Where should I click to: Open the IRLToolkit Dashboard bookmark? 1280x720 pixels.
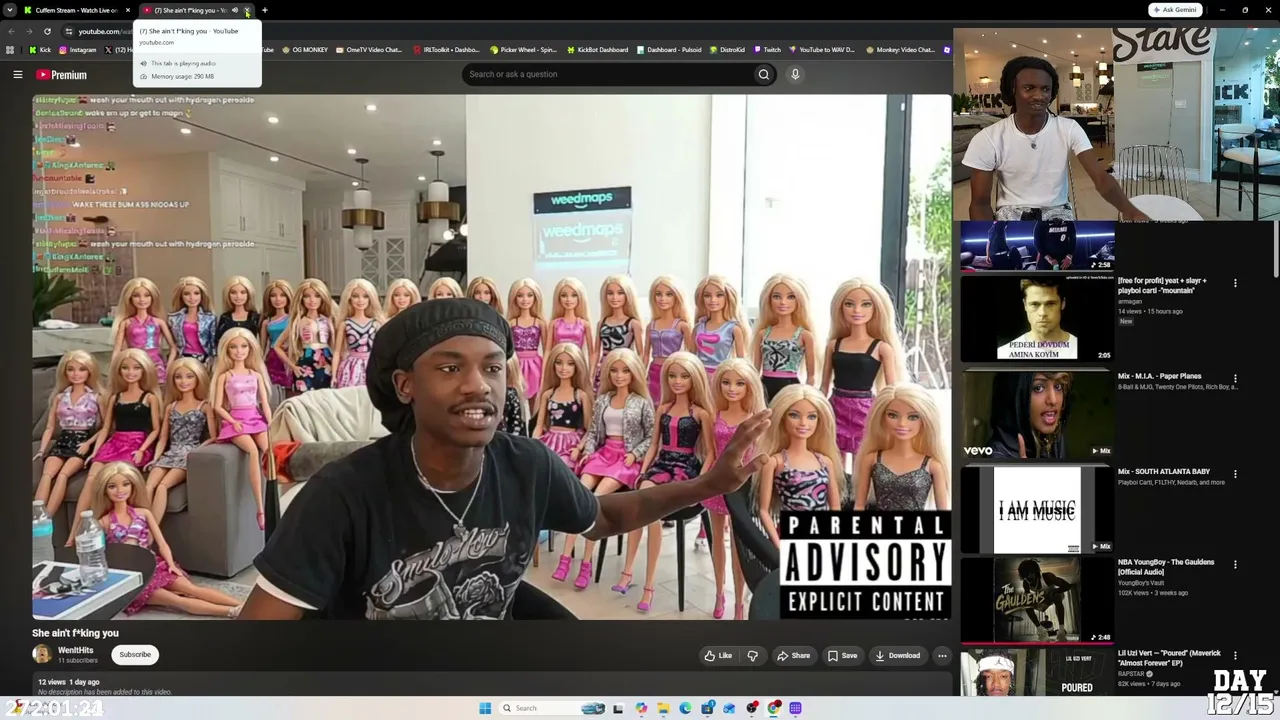pyautogui.click(x=446, y=50)
